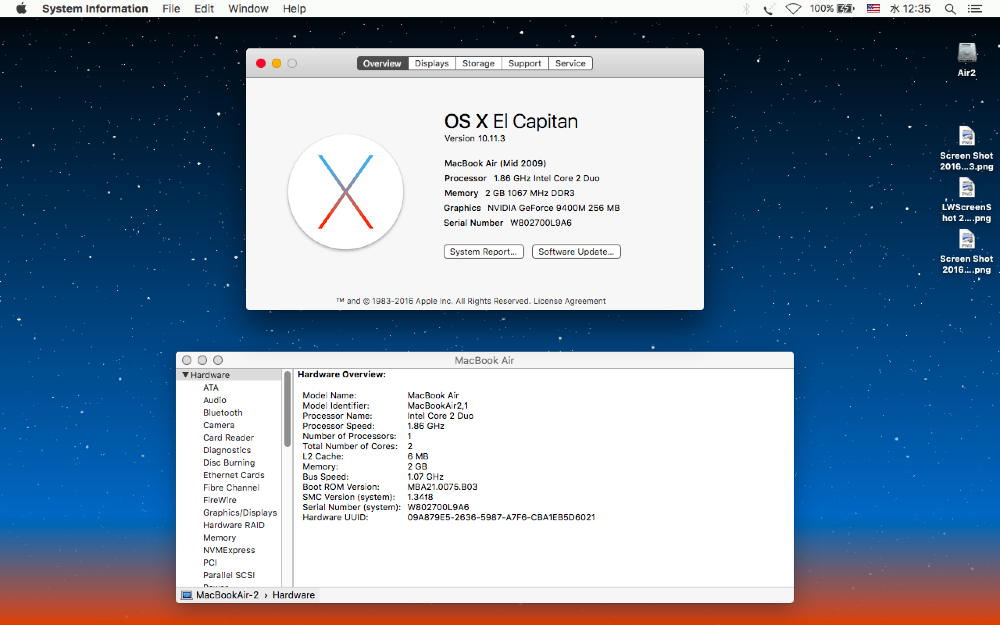Open the Window menu

[x=248, y=9]
